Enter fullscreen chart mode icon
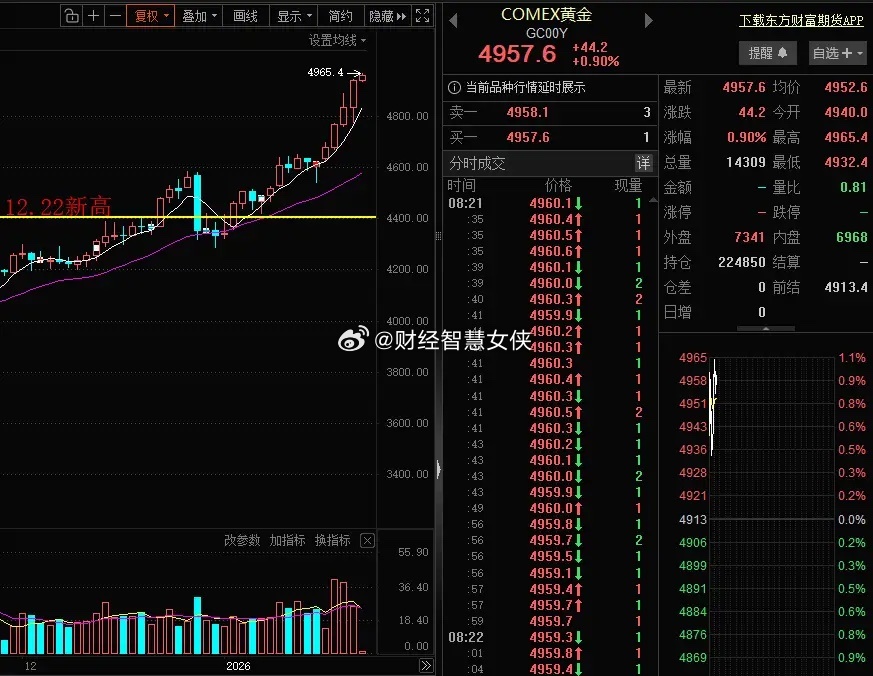Screen dimensions: 873x676 click(x=423, y=16)
